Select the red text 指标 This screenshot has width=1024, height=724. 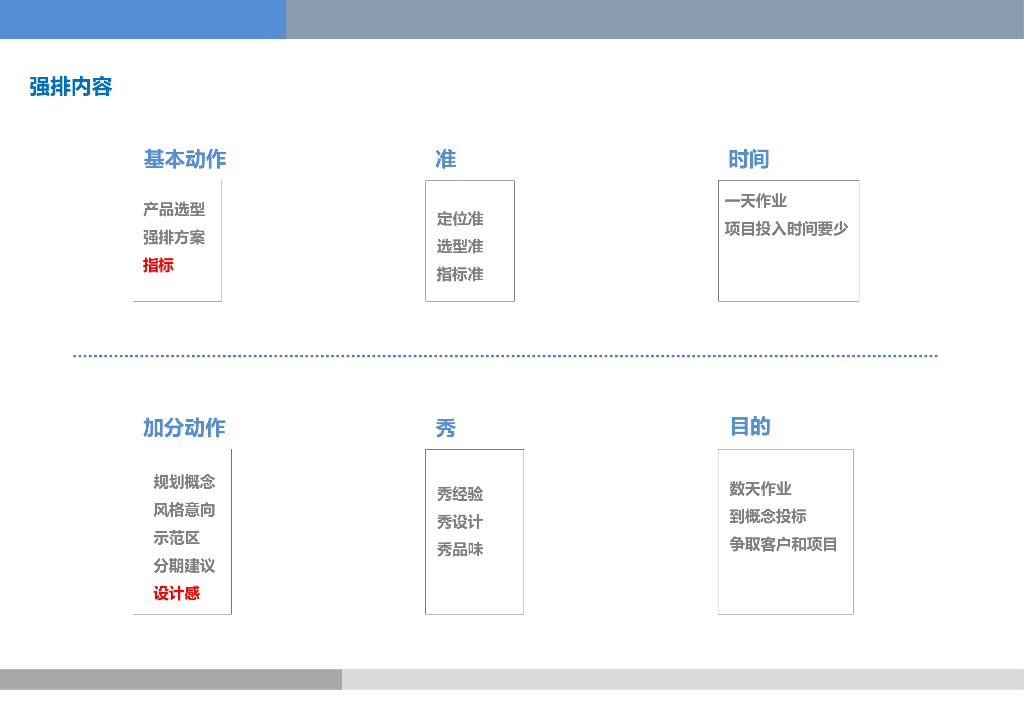158,265
